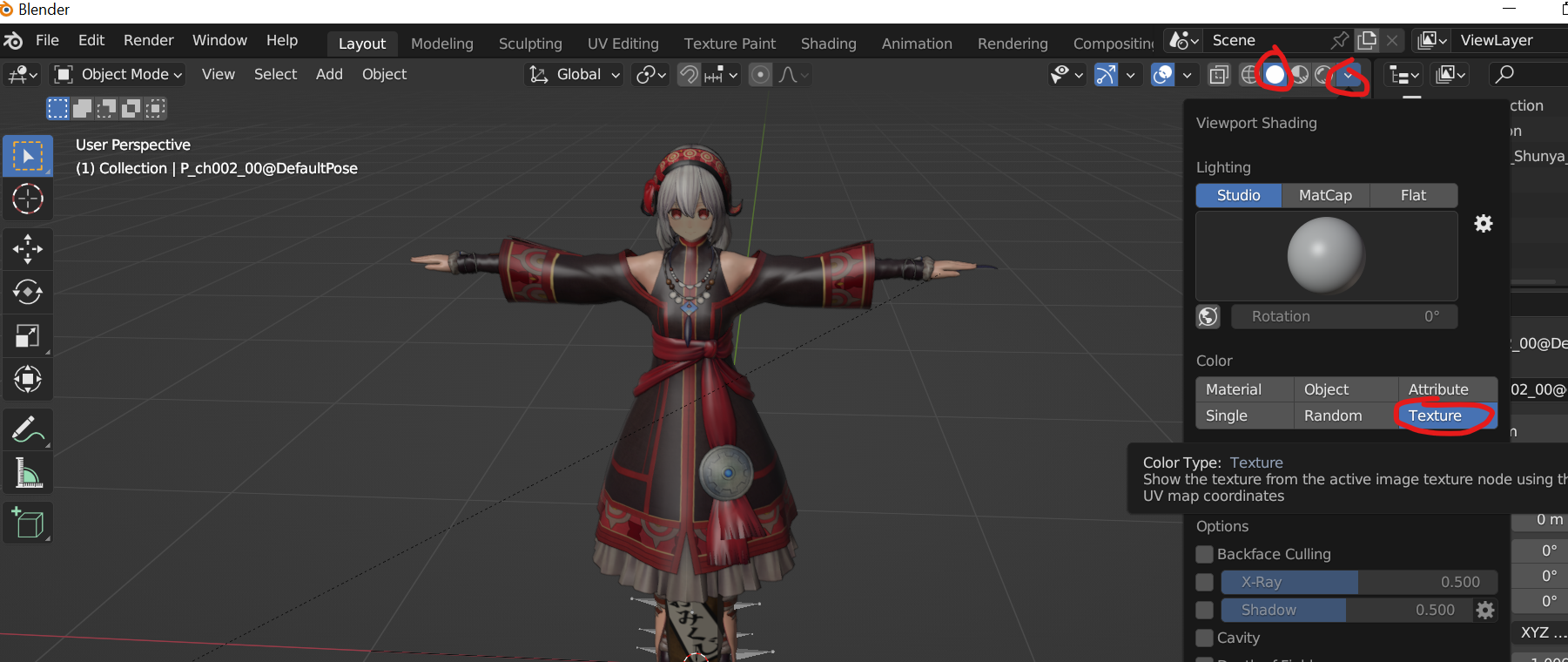Select Flat lighting
This screenshot has height=662, width=1568.
tap(1414, 196)
